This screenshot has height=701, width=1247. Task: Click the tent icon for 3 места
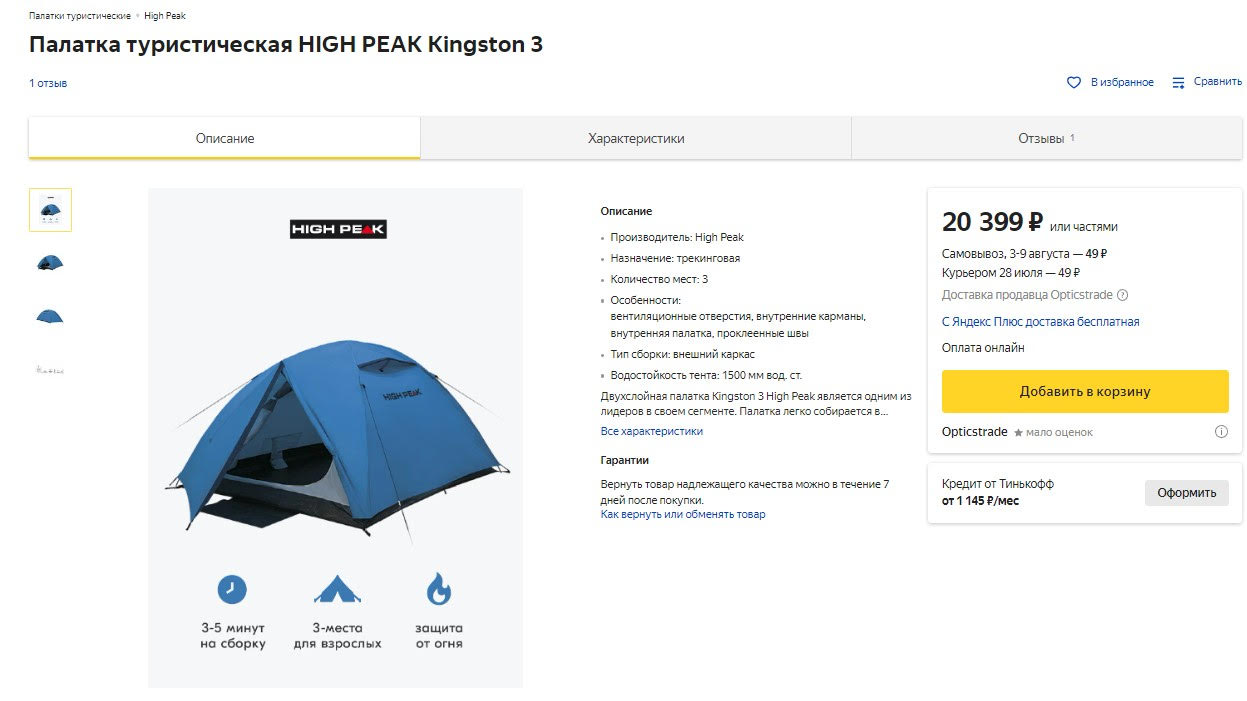(x=337, y=588)
